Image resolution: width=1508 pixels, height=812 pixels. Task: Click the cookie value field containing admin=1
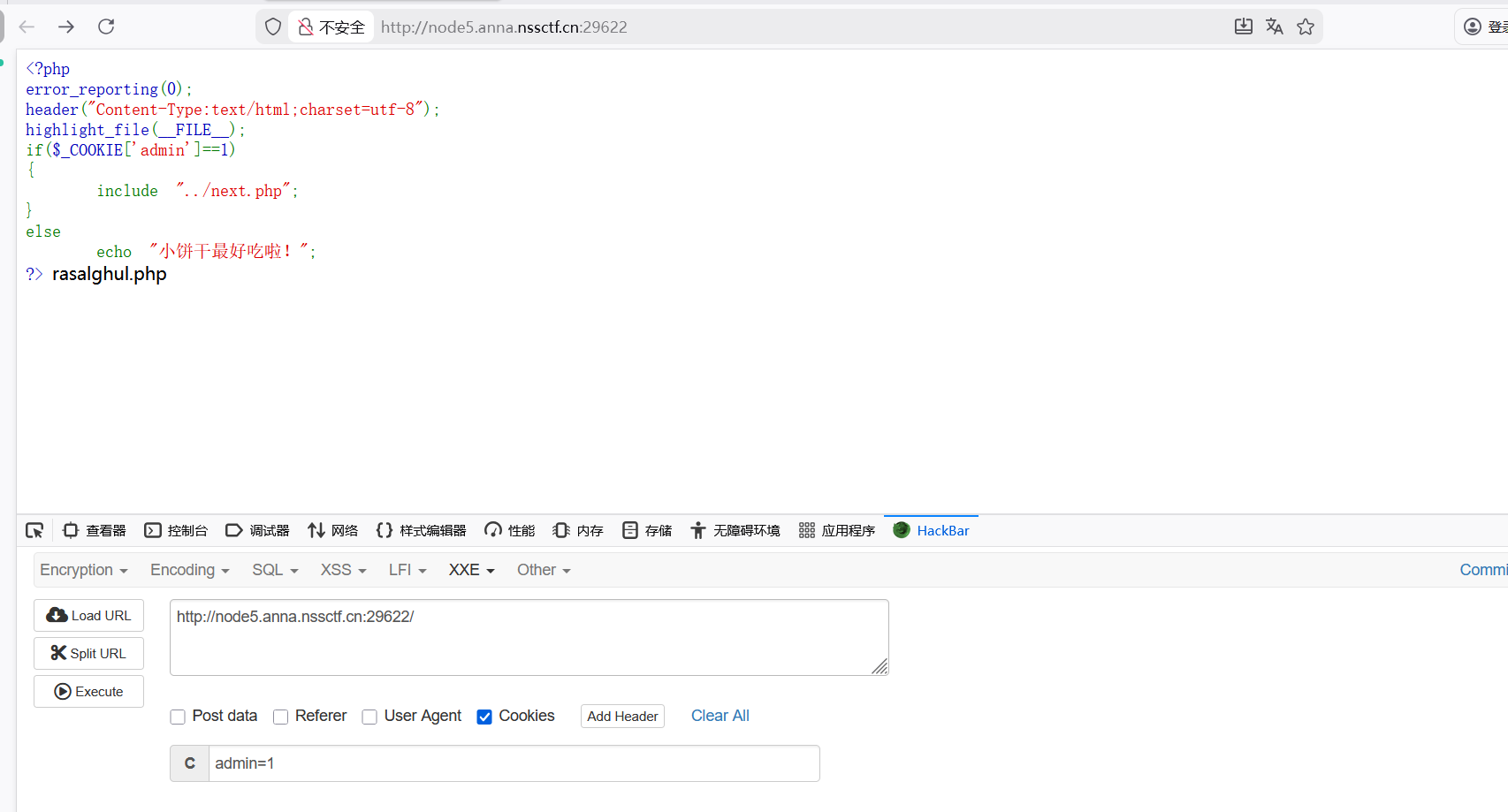(513, 763)
